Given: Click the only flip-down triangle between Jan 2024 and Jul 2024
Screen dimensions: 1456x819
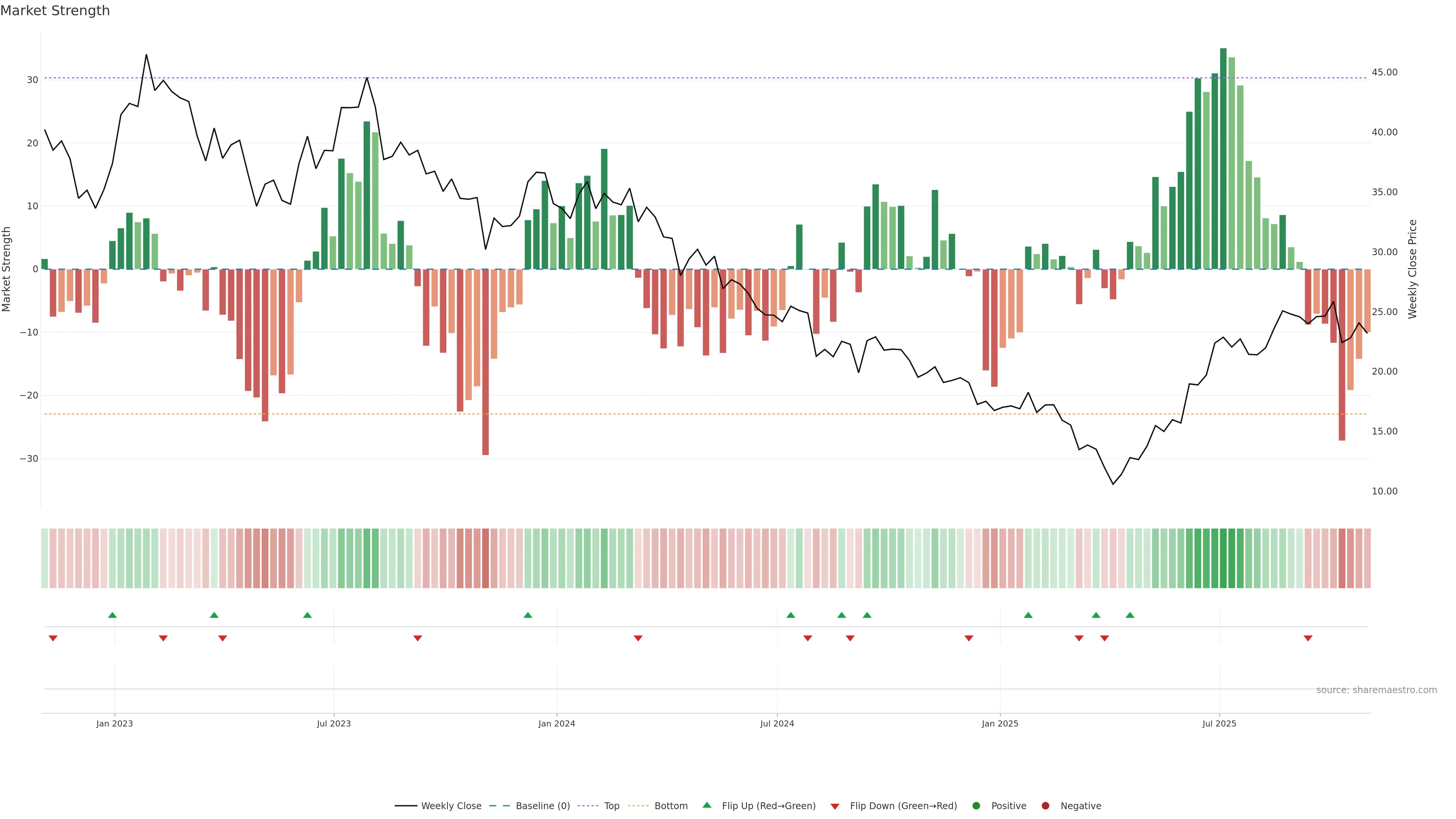Looking at the screenshot, I should (638, 638).
